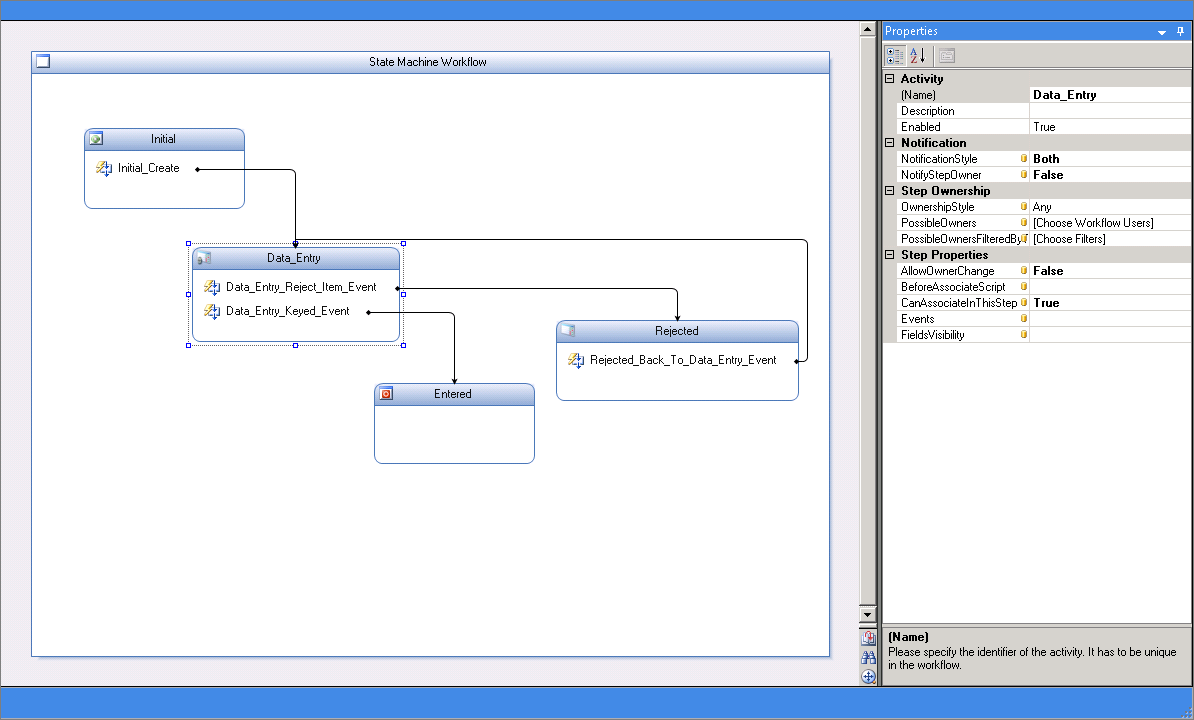Click the Entered state red icon
1194x720 pixels.
[x=386, y=393]
